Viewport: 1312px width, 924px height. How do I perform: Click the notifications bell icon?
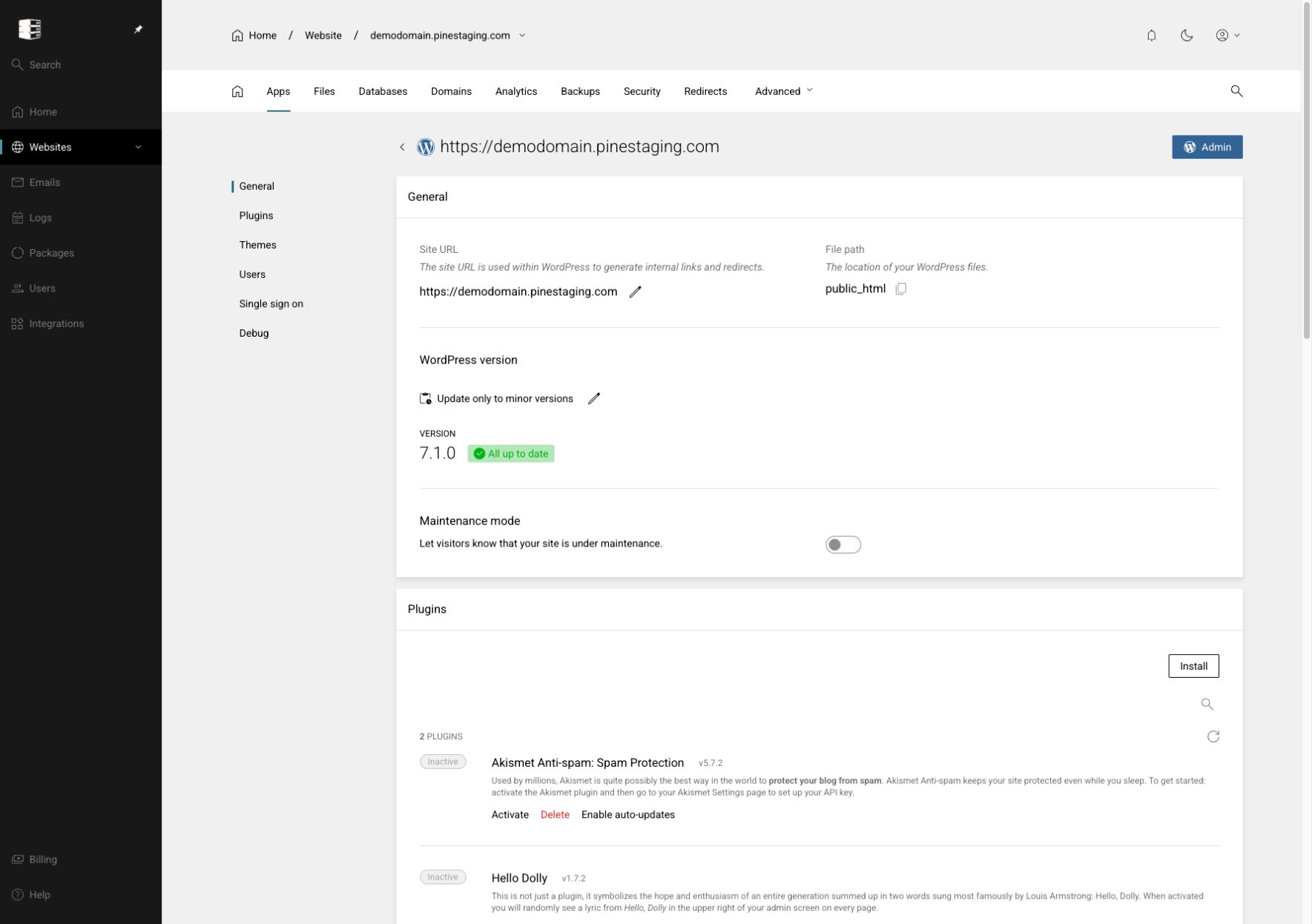[1151, 36]
